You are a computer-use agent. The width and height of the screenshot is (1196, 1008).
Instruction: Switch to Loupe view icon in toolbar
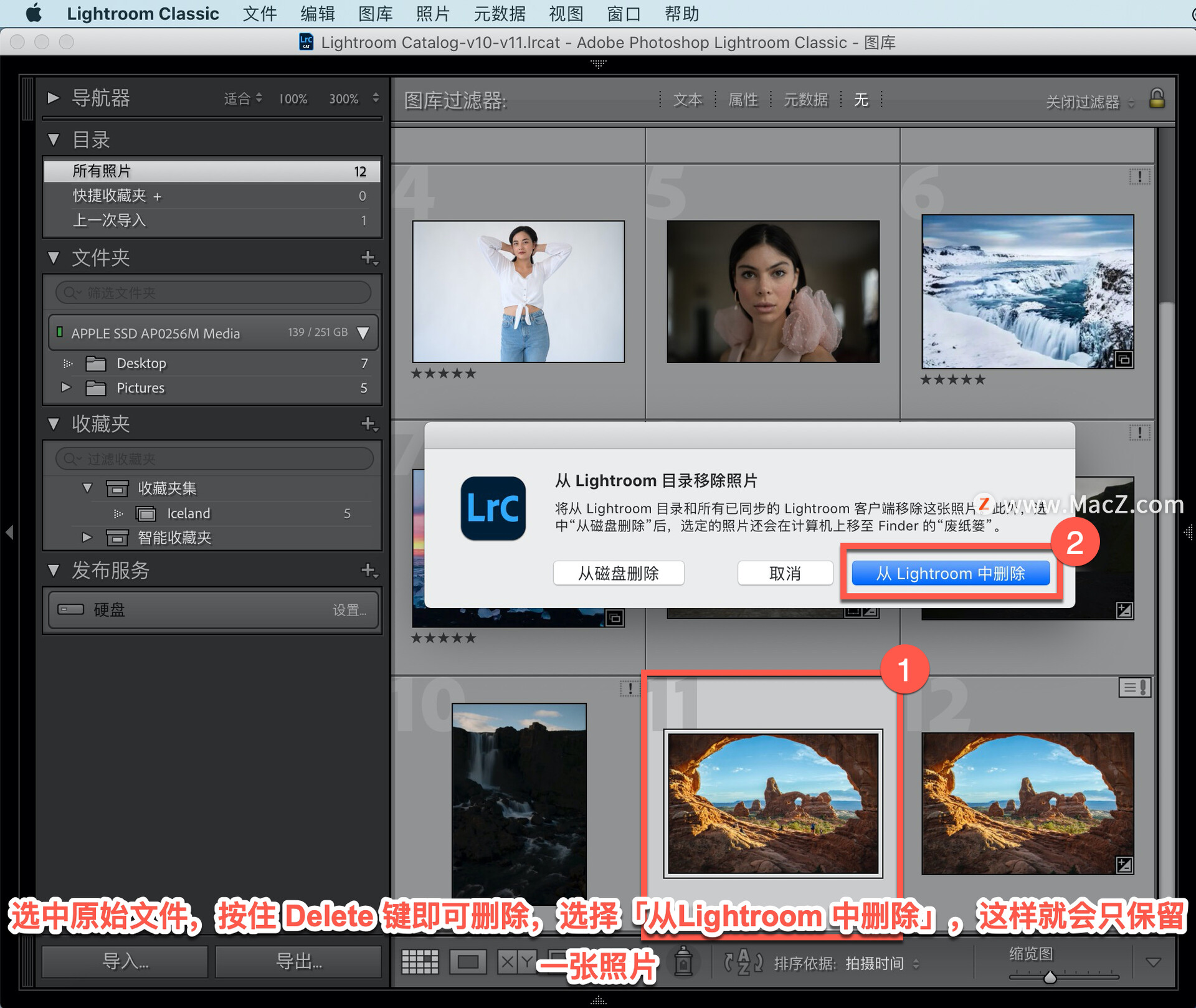[x=468, y=963]
